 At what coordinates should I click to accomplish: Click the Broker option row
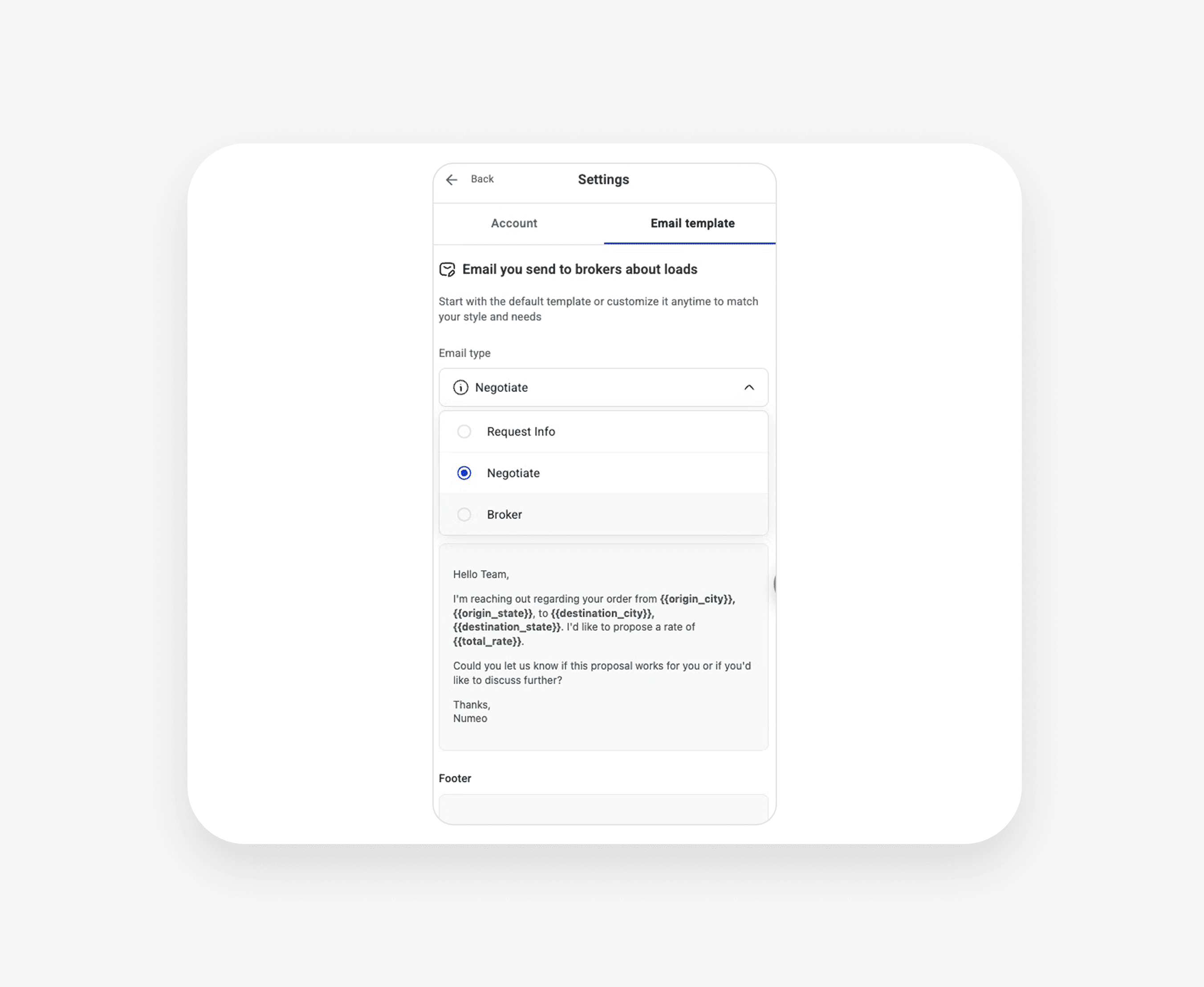pos(604,514)
